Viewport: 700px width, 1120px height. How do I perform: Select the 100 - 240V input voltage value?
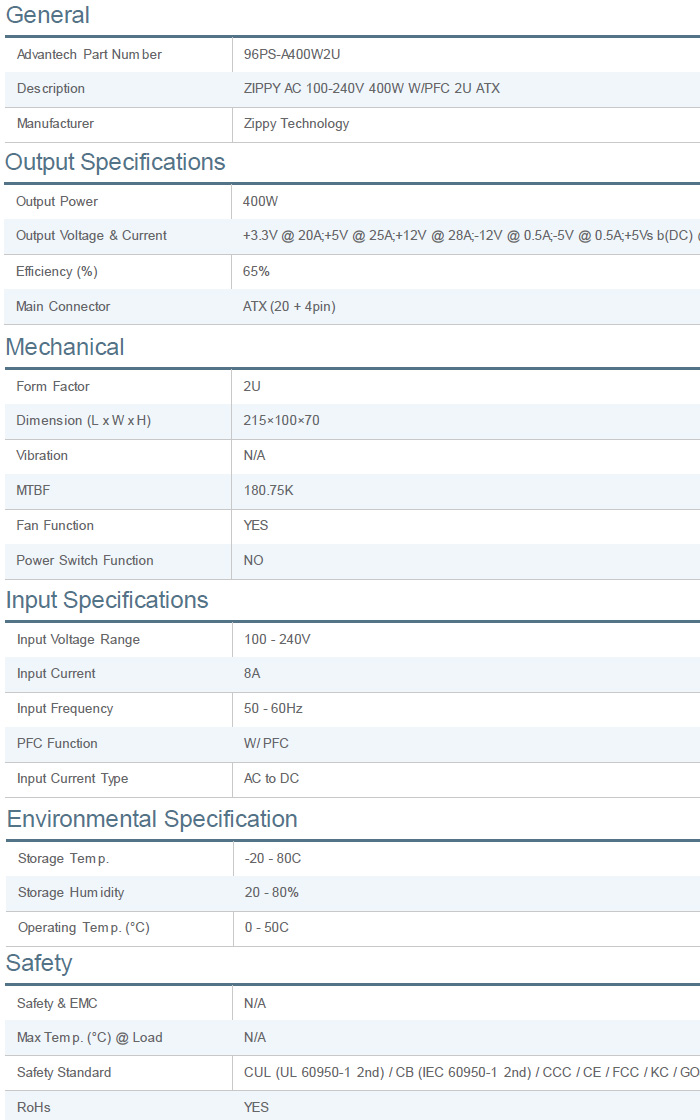coord(277,640)
